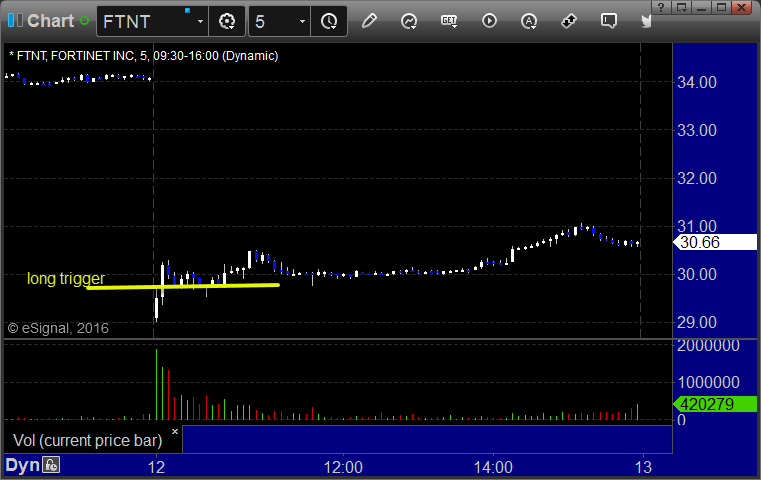Image resolution: width=761 pixels, height=480 pixels.
Task: Open the symbol settings gear
Action: point(227,21)
